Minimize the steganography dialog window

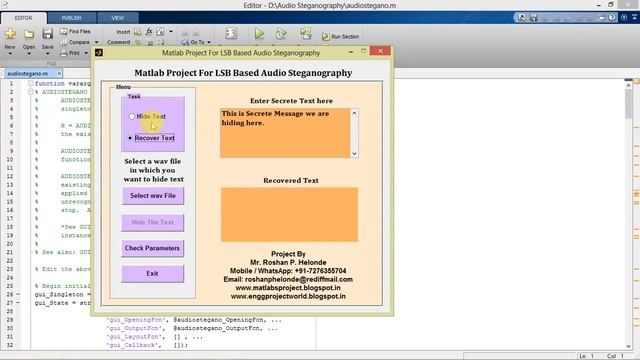pos(351,52)
